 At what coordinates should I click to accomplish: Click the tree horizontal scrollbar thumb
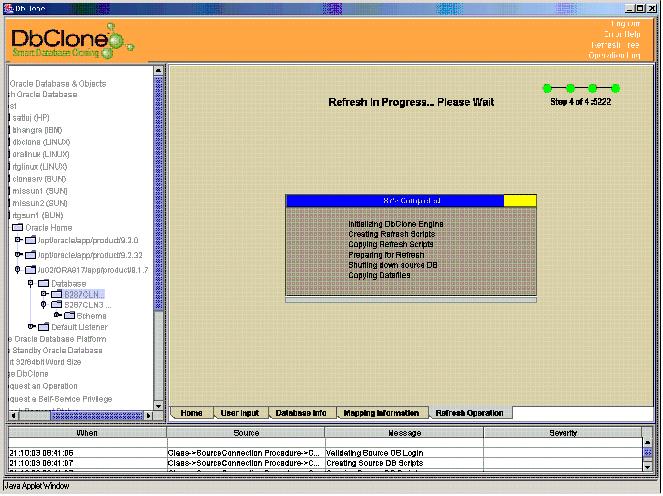tap(97, 416)
